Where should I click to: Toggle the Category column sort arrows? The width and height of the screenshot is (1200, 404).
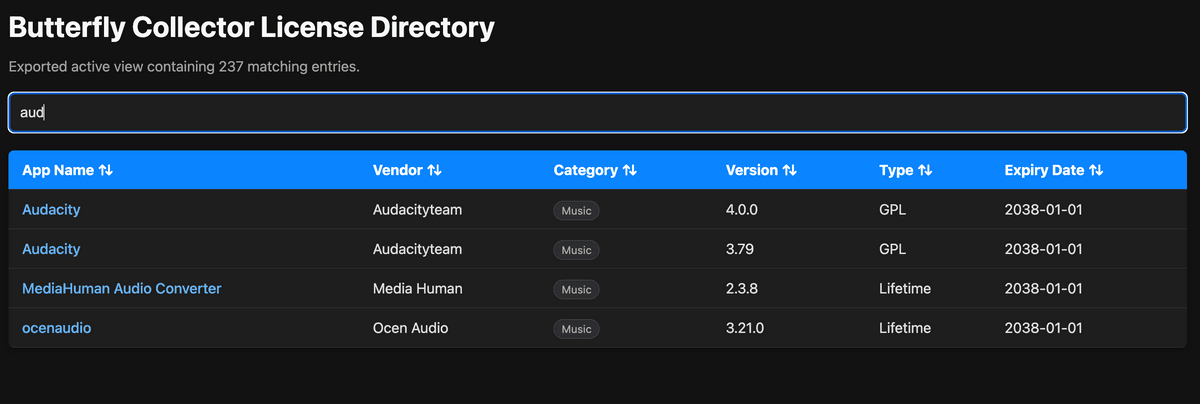pyautogui.click(x=629, y=170)
